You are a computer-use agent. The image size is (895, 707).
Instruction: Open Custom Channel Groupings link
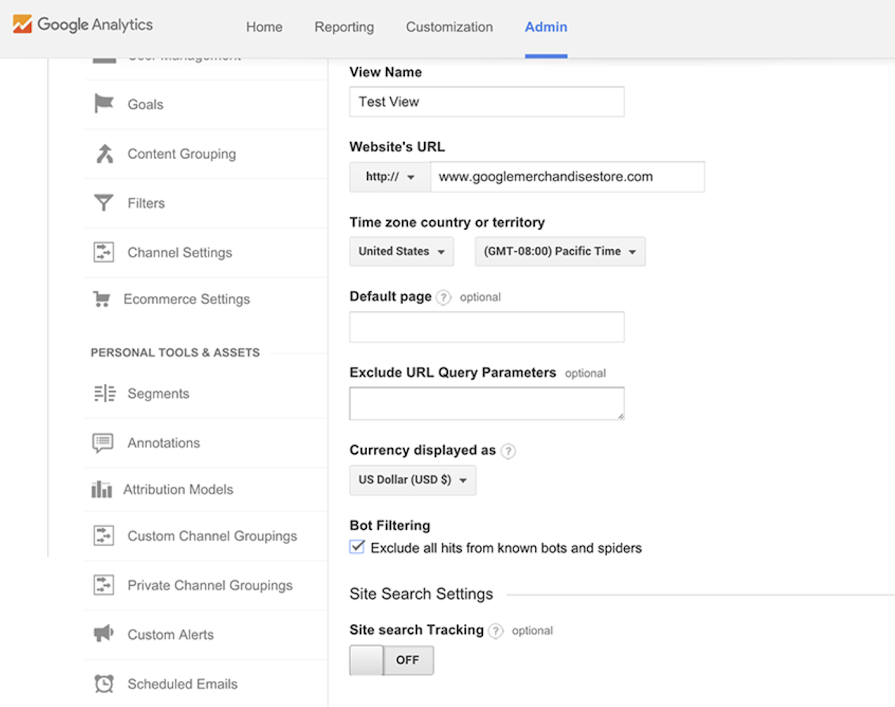pos(212,536)
